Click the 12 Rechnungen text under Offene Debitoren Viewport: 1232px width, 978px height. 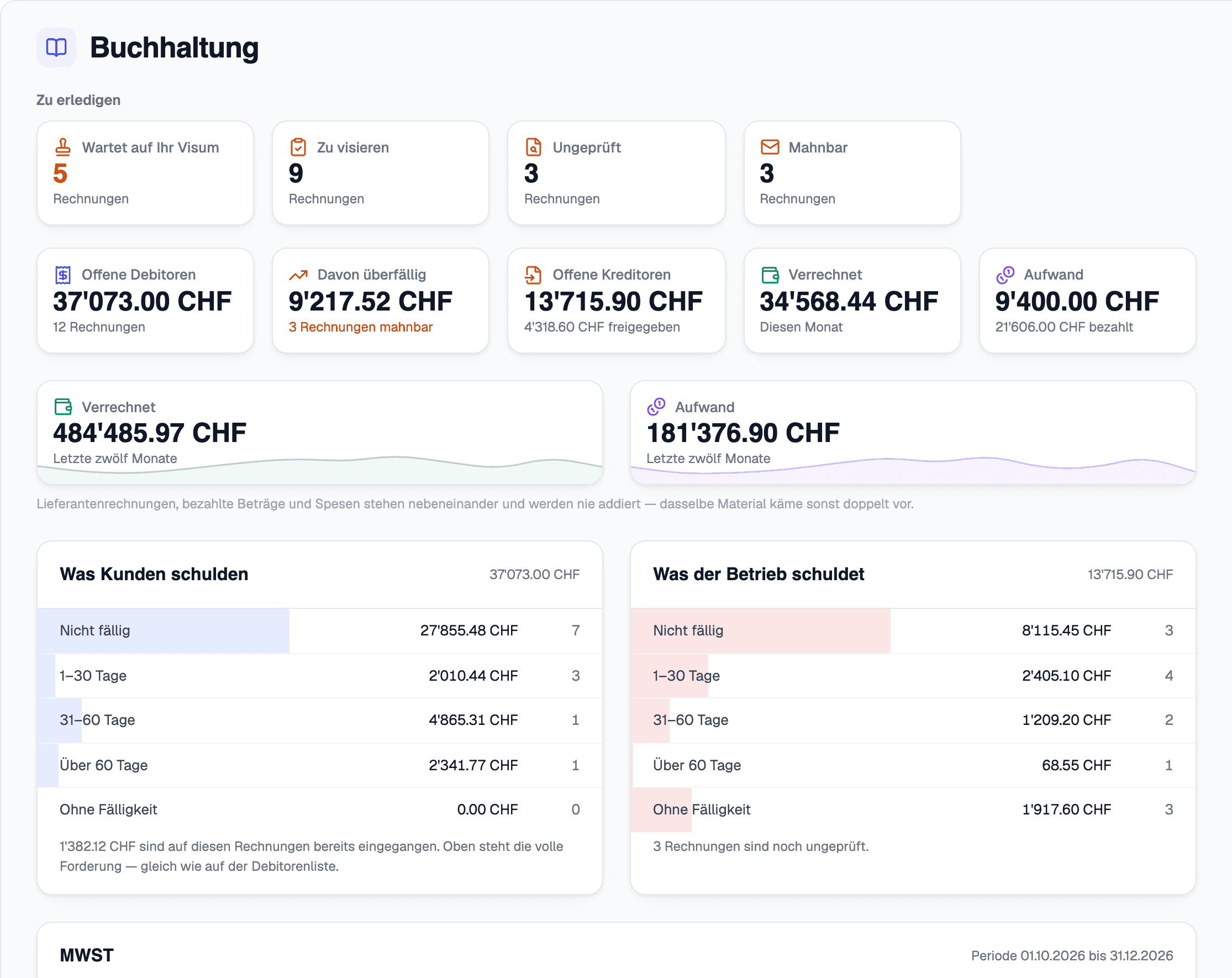(99, 327)
